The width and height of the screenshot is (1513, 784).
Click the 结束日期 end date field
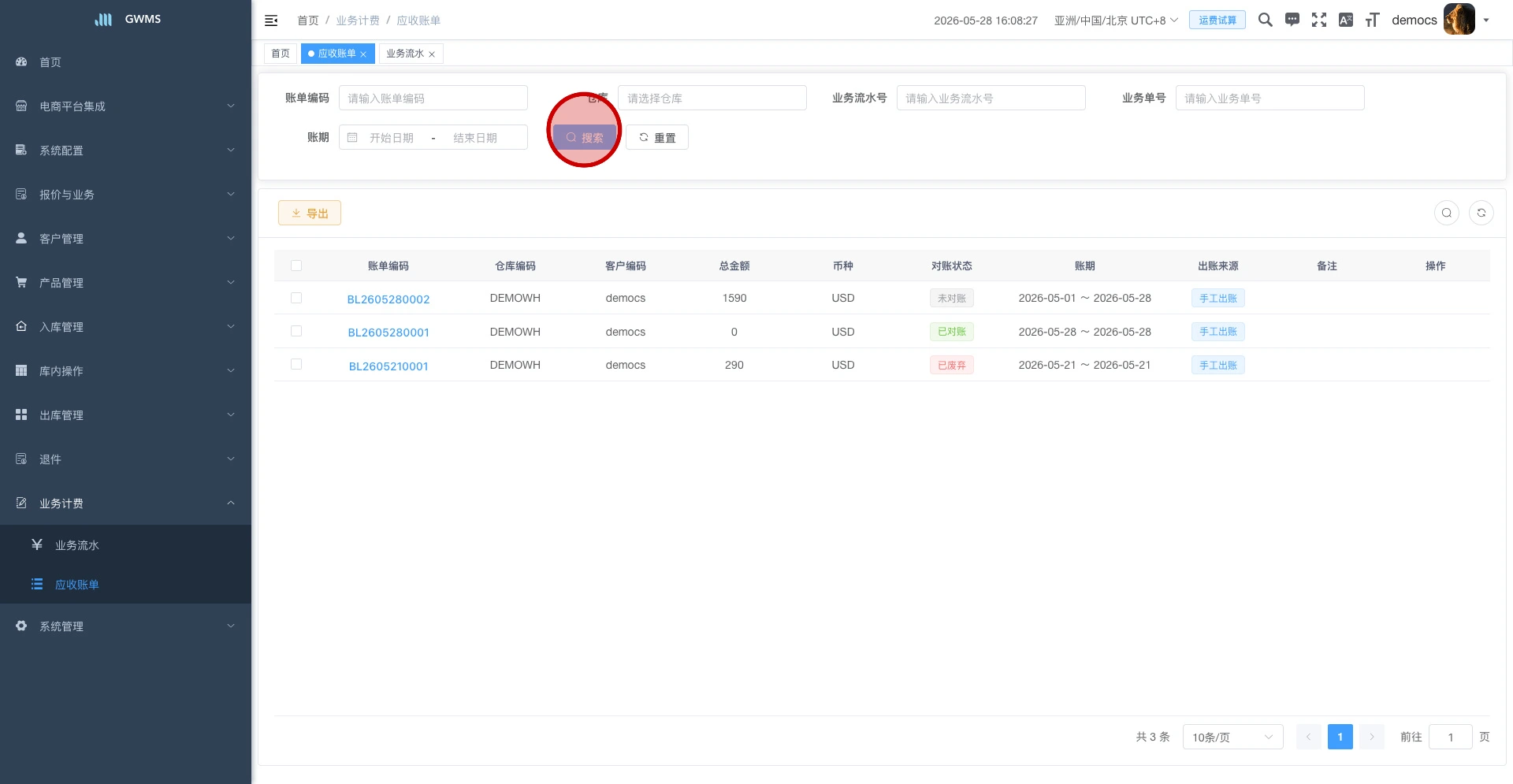(x=475, y=138)
